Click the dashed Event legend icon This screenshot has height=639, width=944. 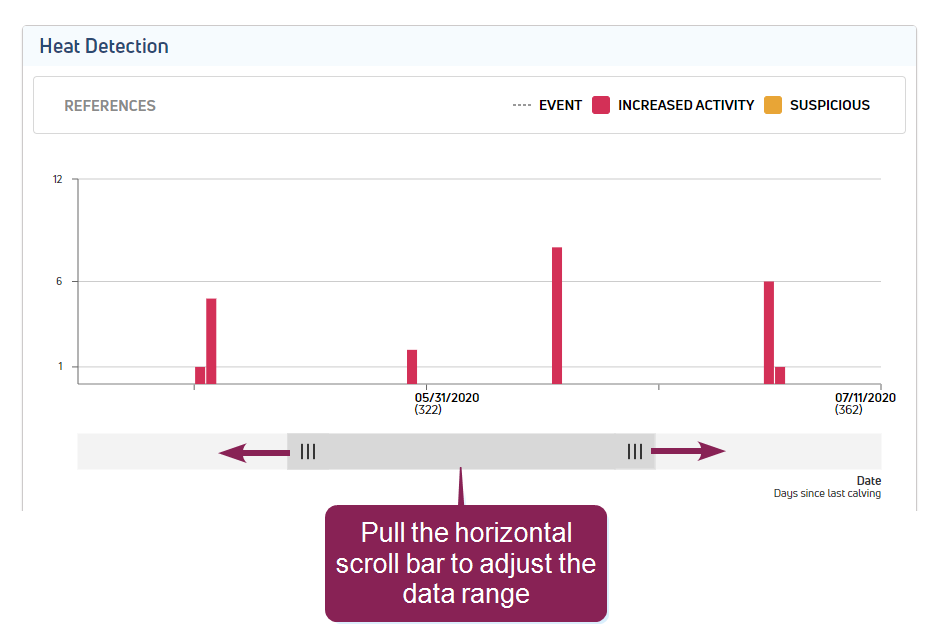point(521,105)
